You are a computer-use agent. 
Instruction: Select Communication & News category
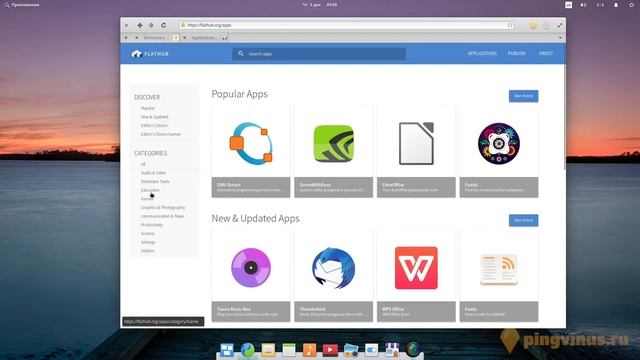(162, 216)
